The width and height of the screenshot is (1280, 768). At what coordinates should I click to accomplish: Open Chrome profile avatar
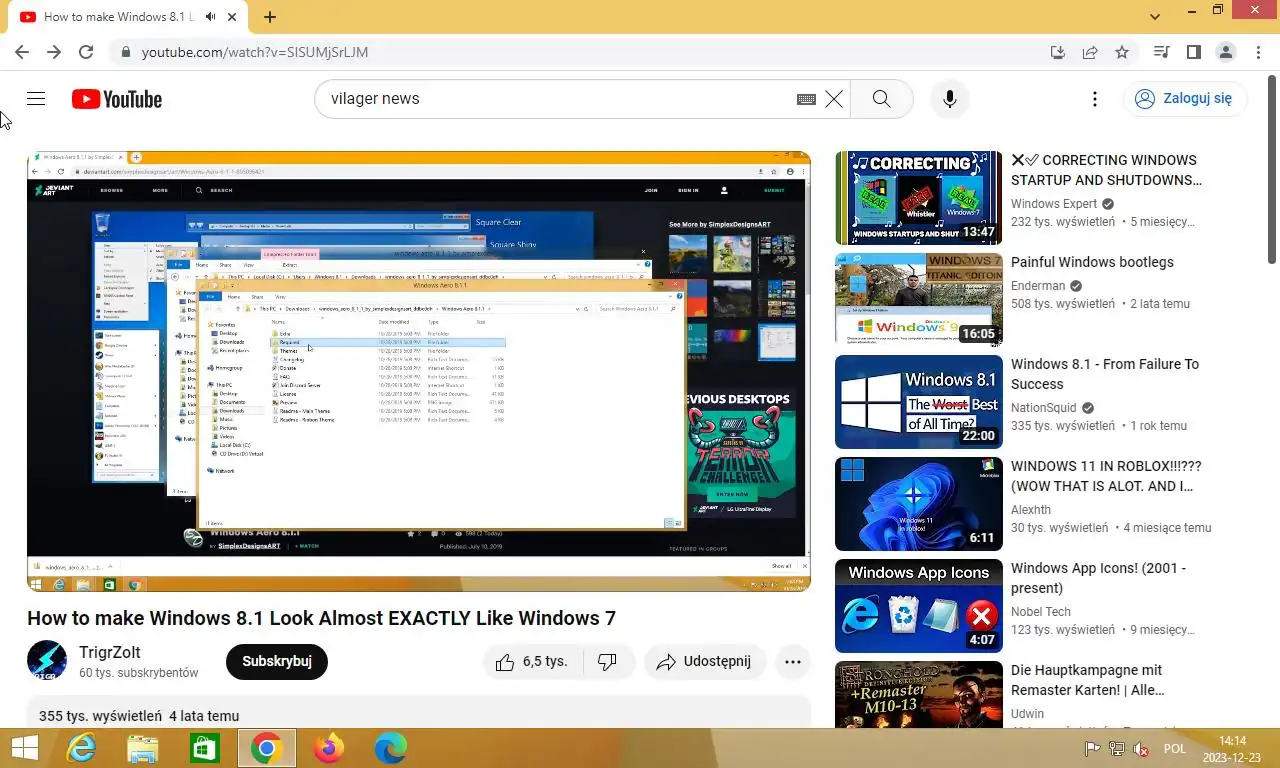click(1225, 52)
